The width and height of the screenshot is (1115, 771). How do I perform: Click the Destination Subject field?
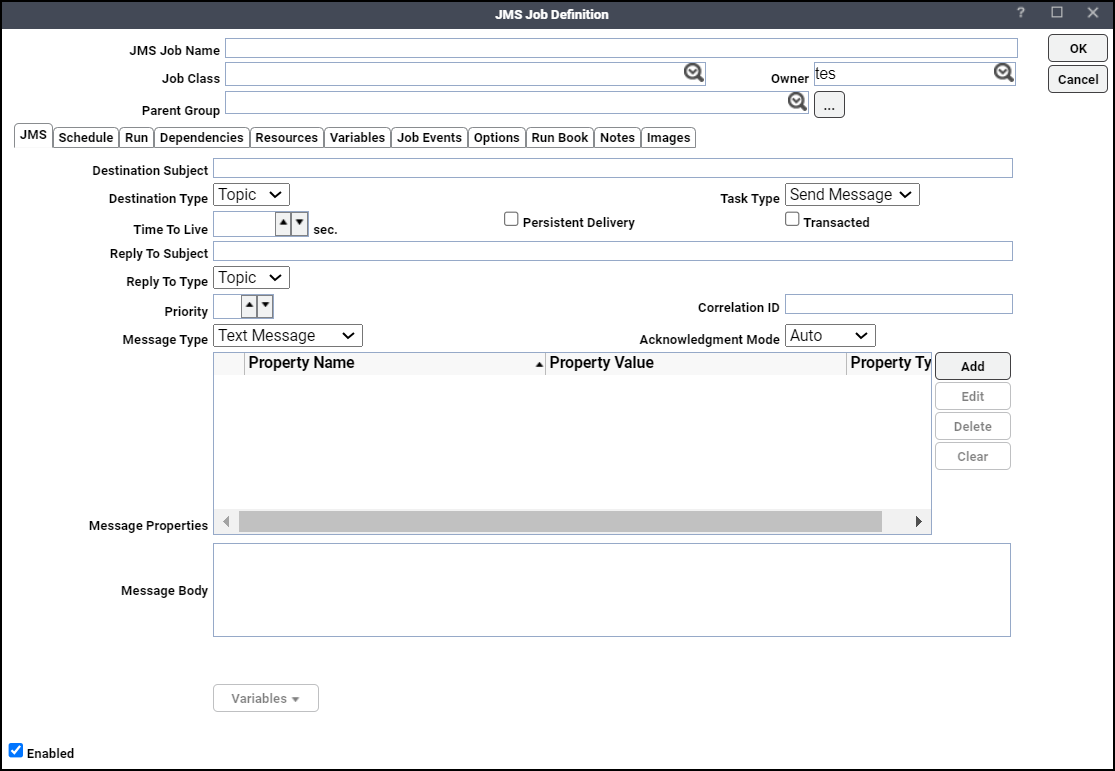coord(613,168)
